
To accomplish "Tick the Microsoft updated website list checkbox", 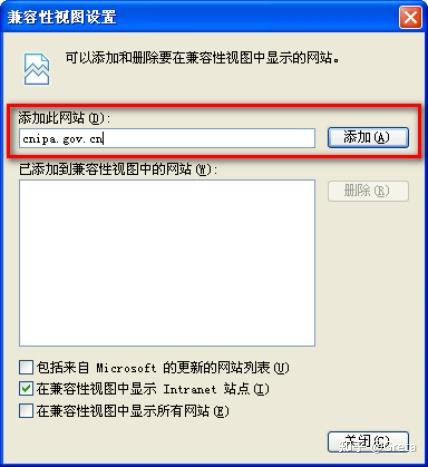I will pos(26,367).
